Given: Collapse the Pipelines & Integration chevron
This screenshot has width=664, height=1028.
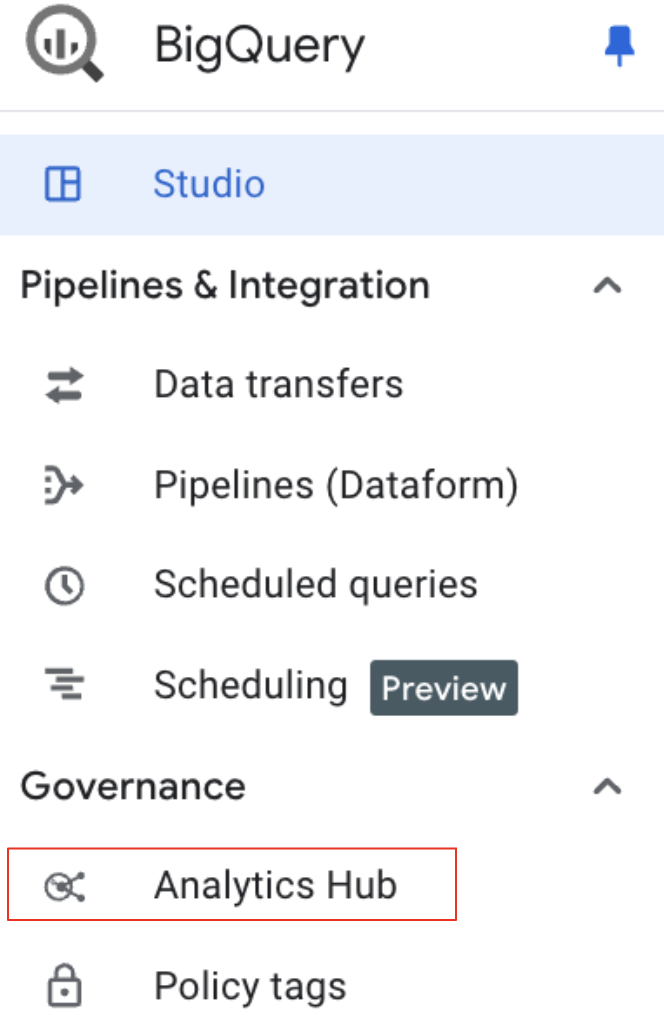Looking at the screenshot, I should click(607, 286).
